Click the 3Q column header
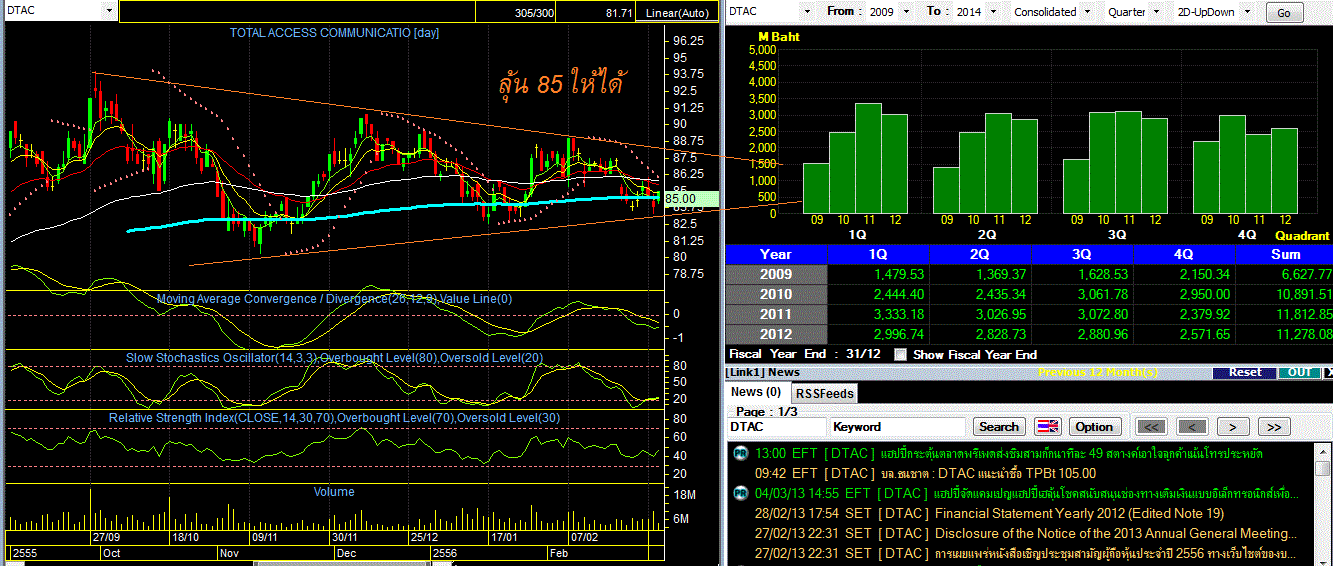Image resolution: width=1333 pixels, height=566 pixels. (x=1084, y=254)
